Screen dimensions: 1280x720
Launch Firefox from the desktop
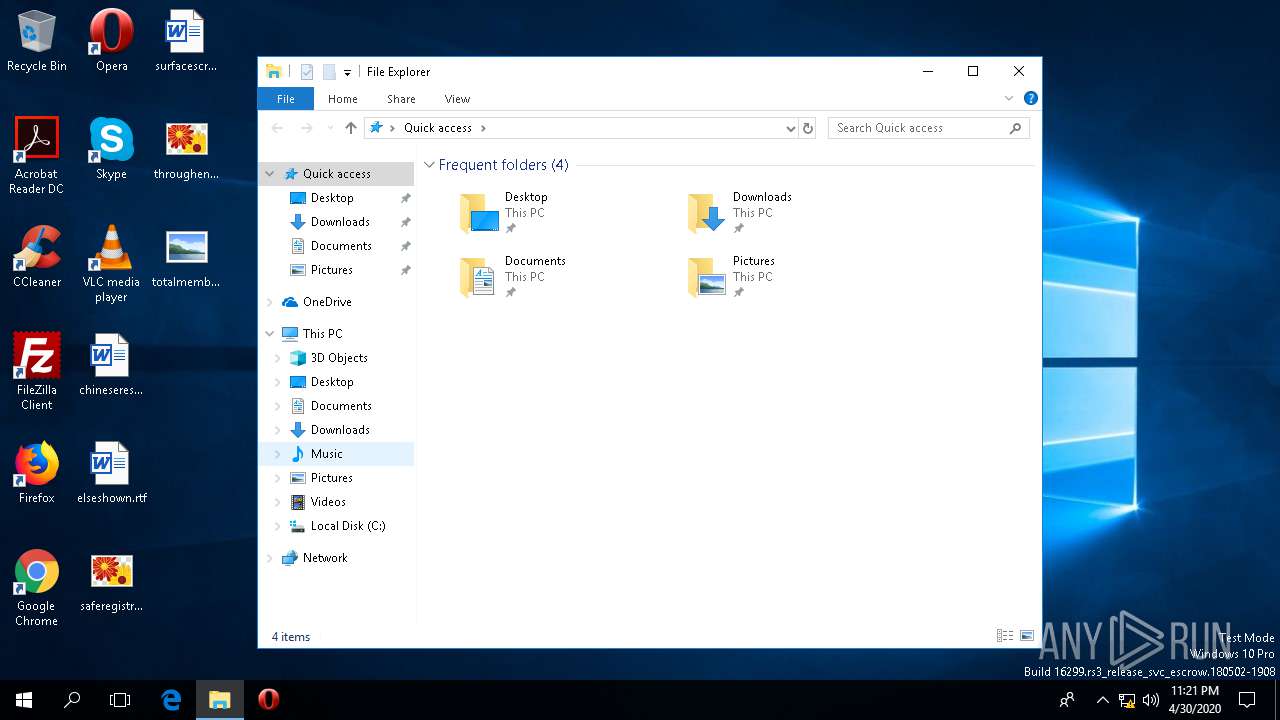tap(37, 473)
